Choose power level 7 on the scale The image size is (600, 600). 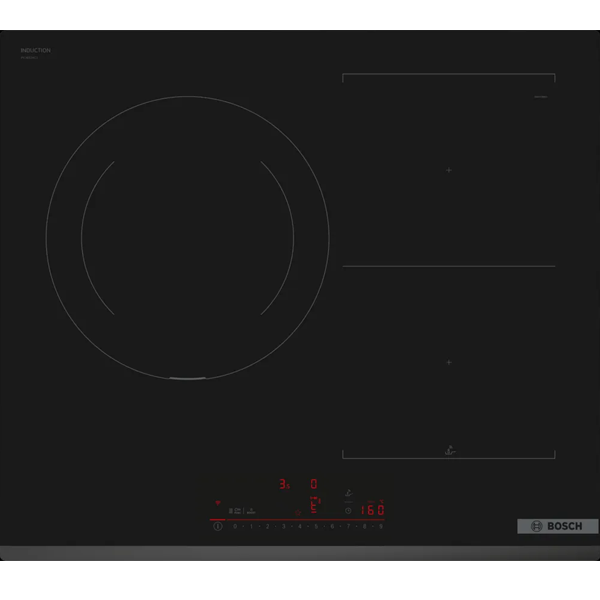(x=349, y=526)
